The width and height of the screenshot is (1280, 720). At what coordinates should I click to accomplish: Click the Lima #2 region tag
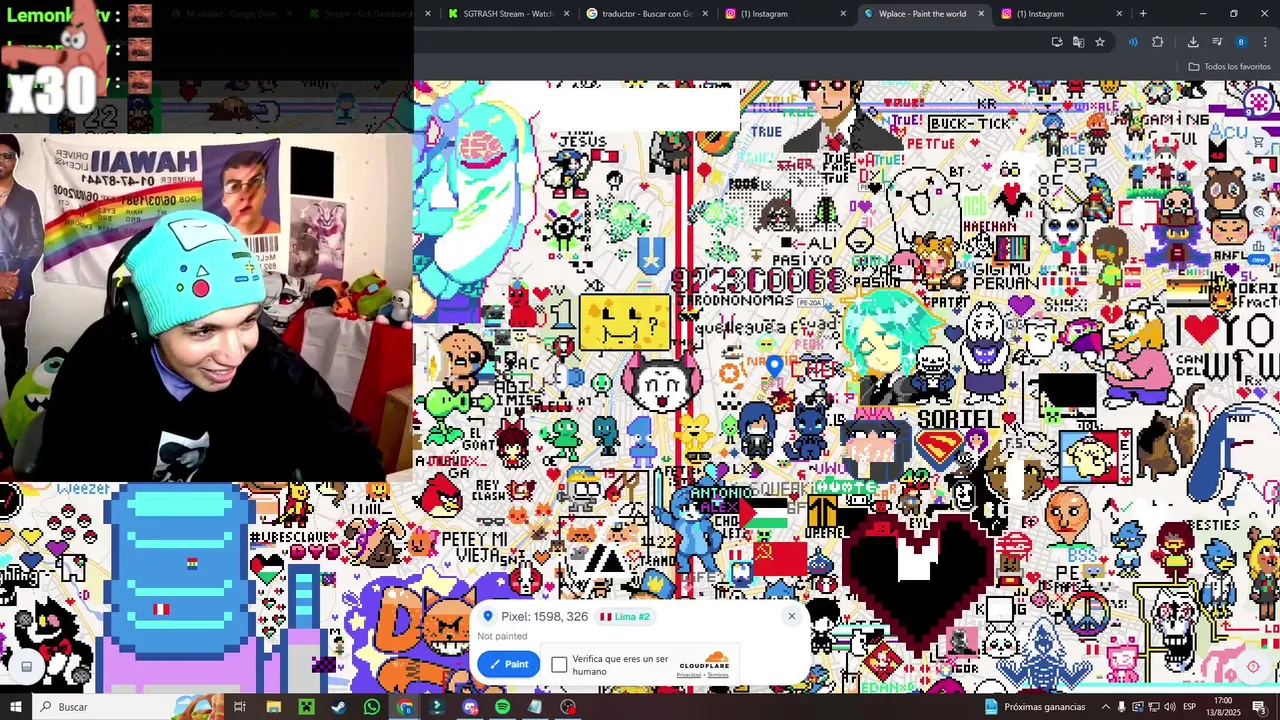pyautogui.click(x=625, y=617)
